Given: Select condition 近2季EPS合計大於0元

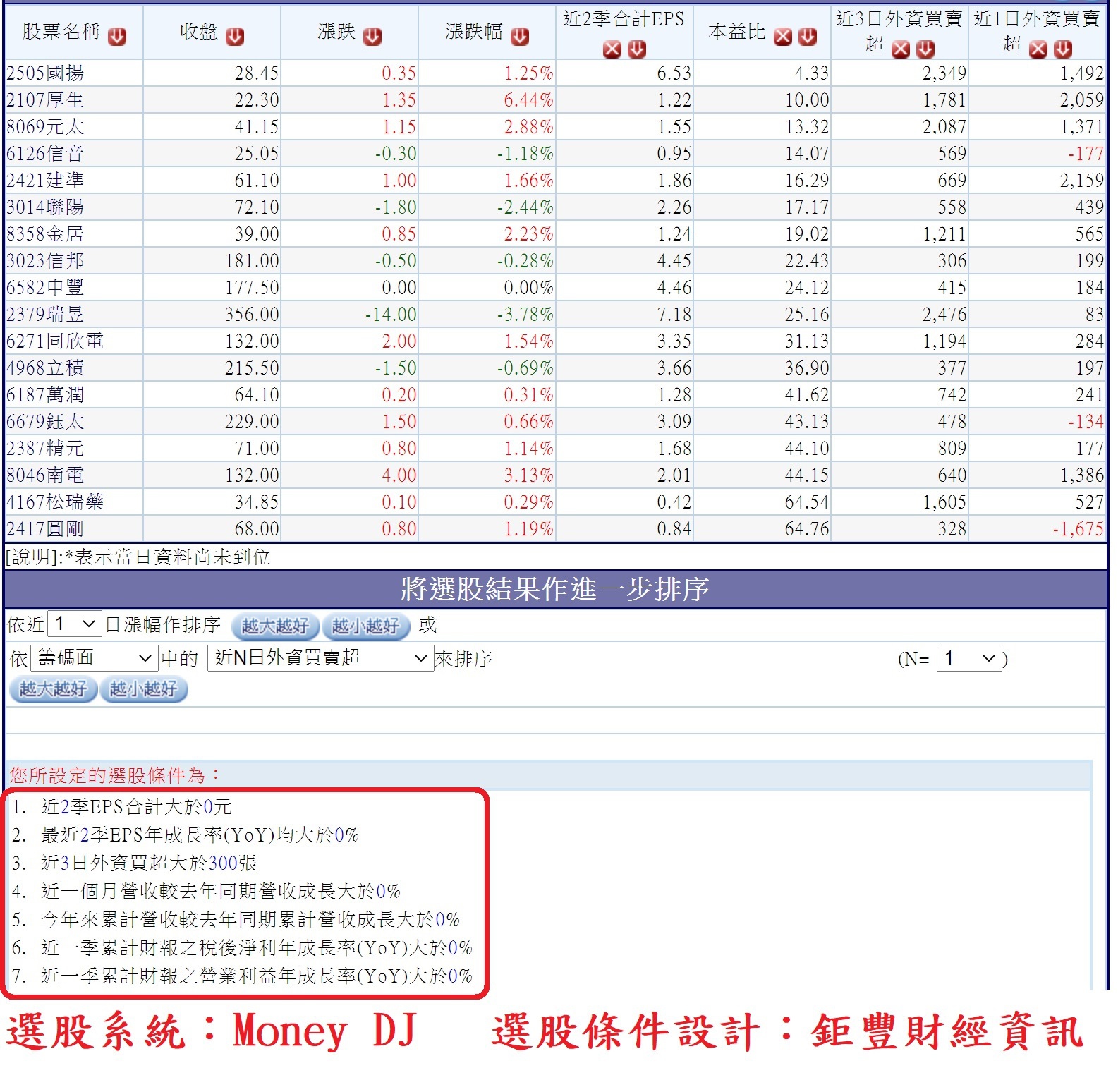Looking at the screenshot, I should [x=136, y=807].
